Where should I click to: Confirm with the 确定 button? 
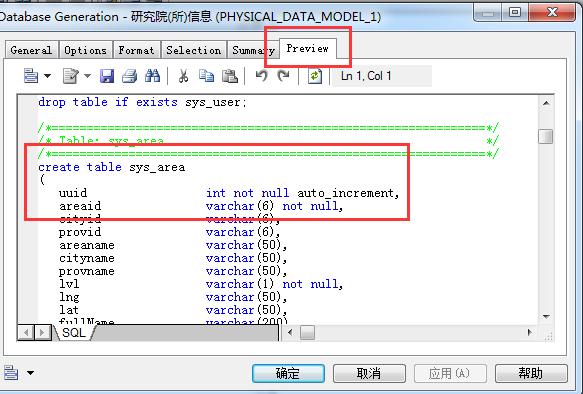pyautogui.click(x=288, y=373)
